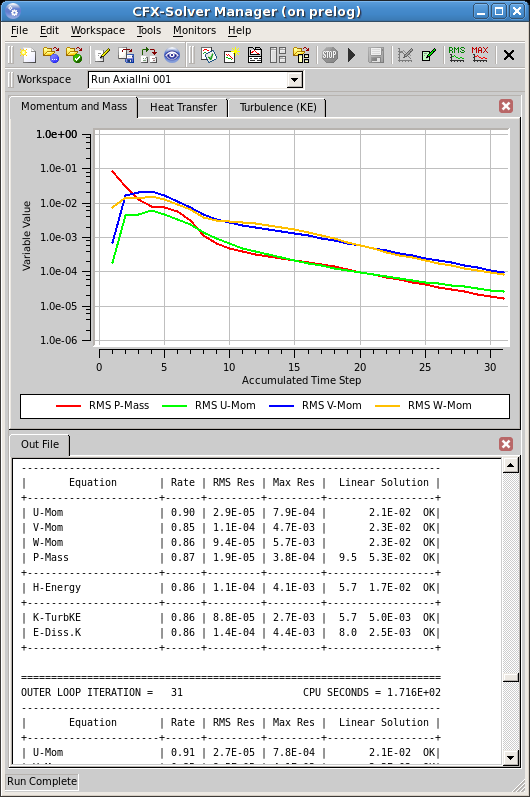
Task: Click the E-Diss.K equation row
Action: point(230,632)
